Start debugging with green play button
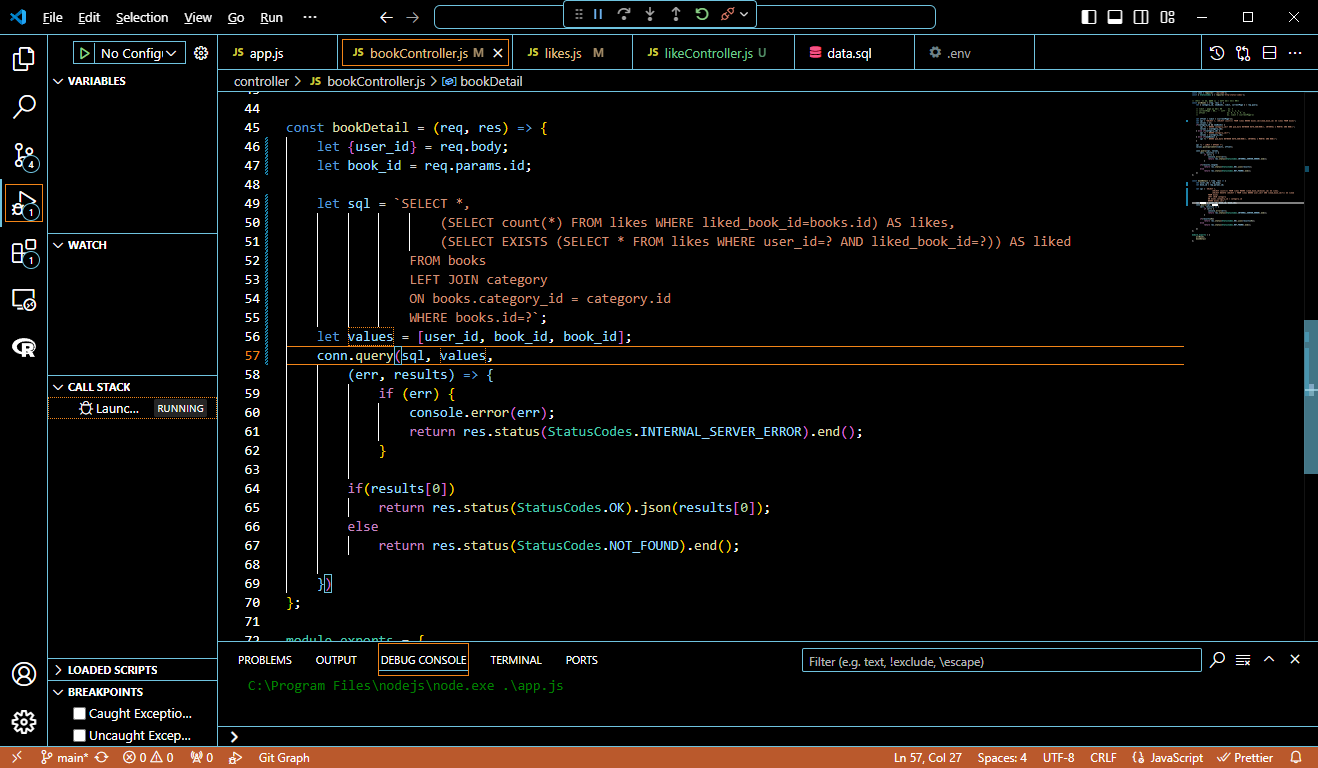Screen dimensions: 1318x768 [x=85, y=53]
